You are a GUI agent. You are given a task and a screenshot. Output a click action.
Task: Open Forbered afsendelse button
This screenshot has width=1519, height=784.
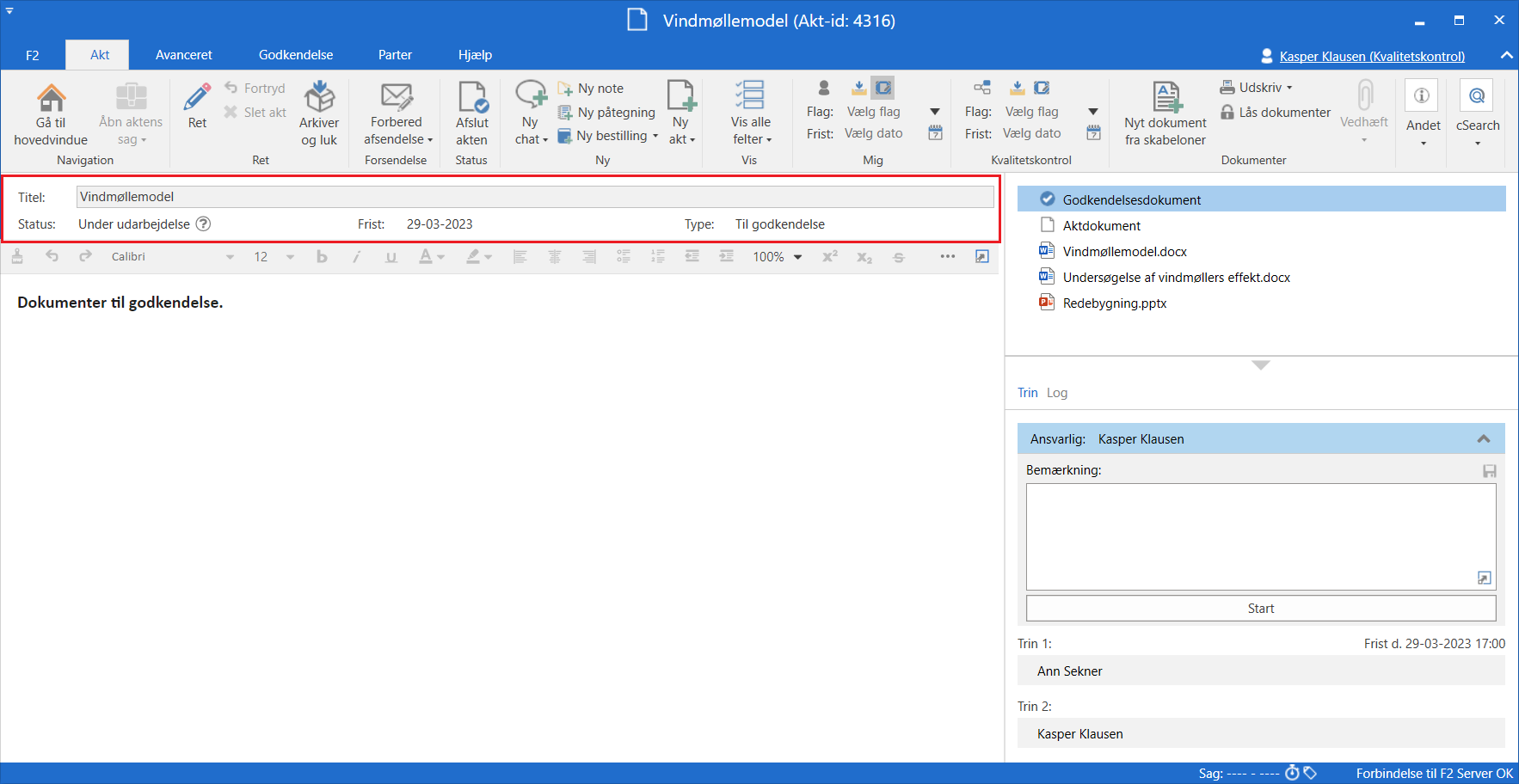tap(397, 112)
